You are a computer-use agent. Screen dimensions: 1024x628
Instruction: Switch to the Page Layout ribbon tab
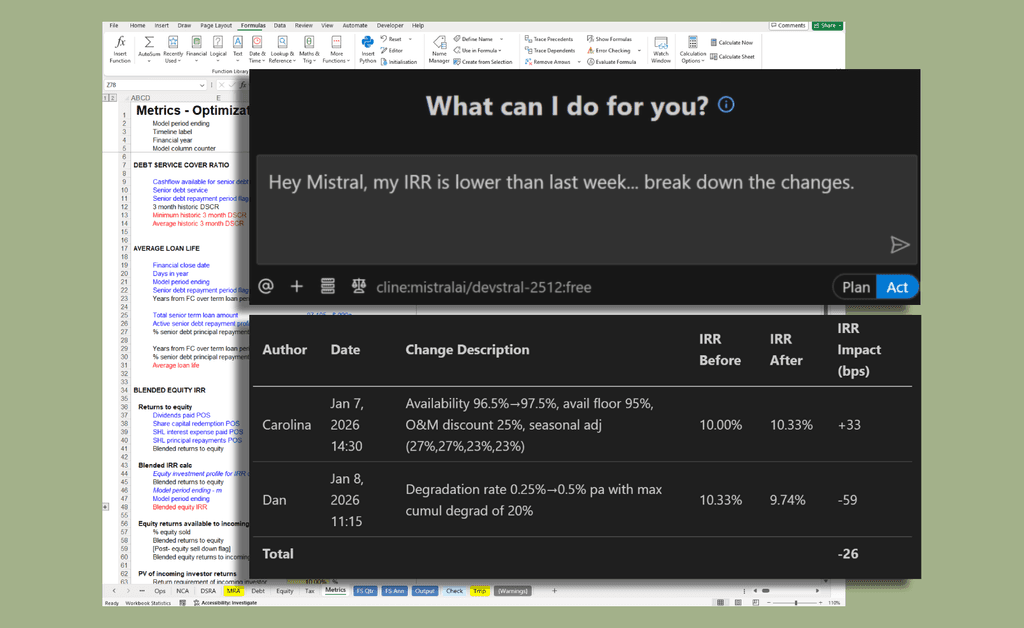pos(216,25)
